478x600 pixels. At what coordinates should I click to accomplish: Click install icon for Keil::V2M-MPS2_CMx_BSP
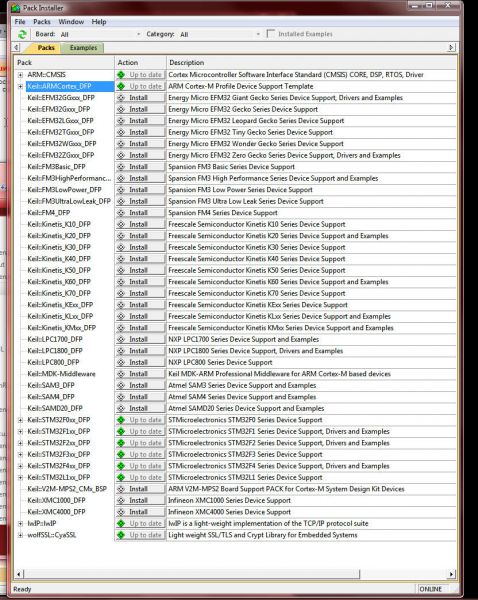[x=121, y=489]
